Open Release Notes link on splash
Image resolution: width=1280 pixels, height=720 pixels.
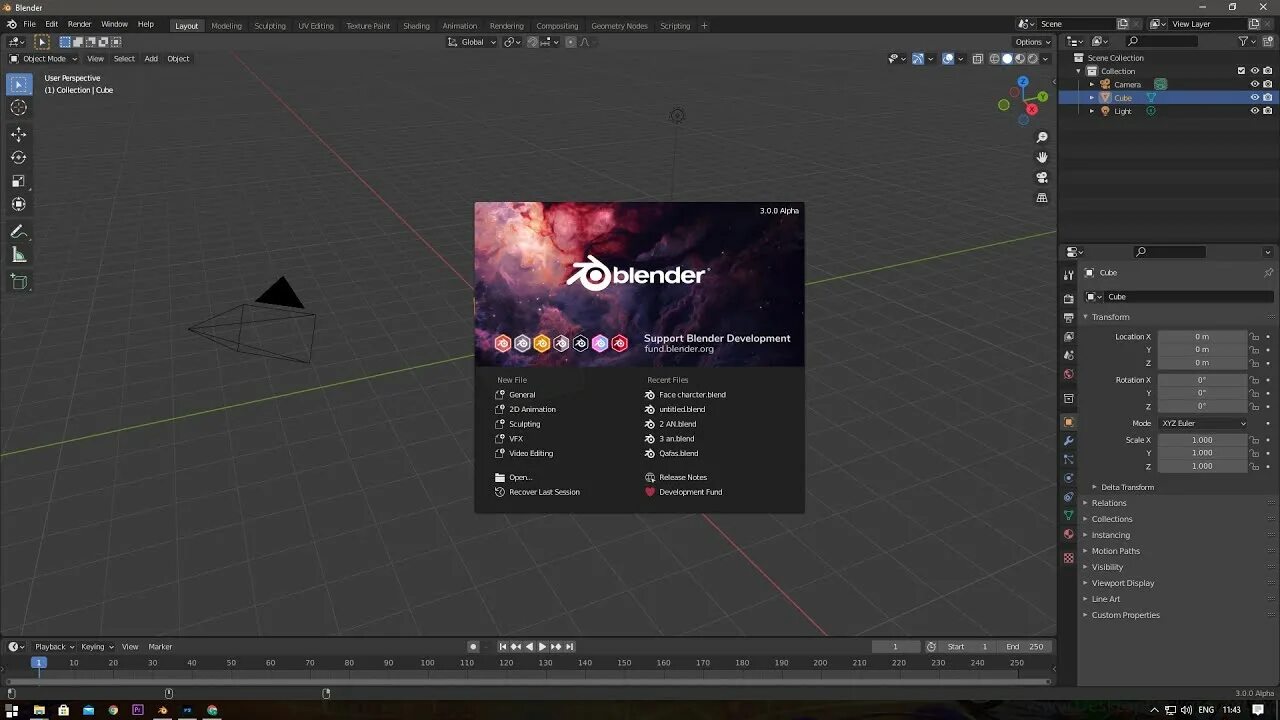click(683, 477)
